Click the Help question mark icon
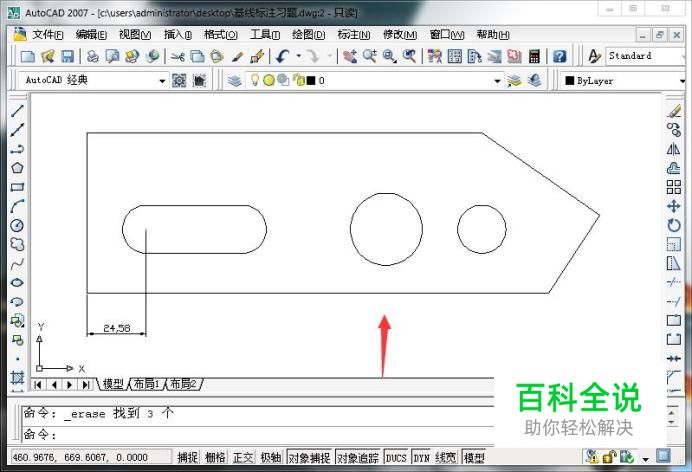 click(x=559, y=56)
